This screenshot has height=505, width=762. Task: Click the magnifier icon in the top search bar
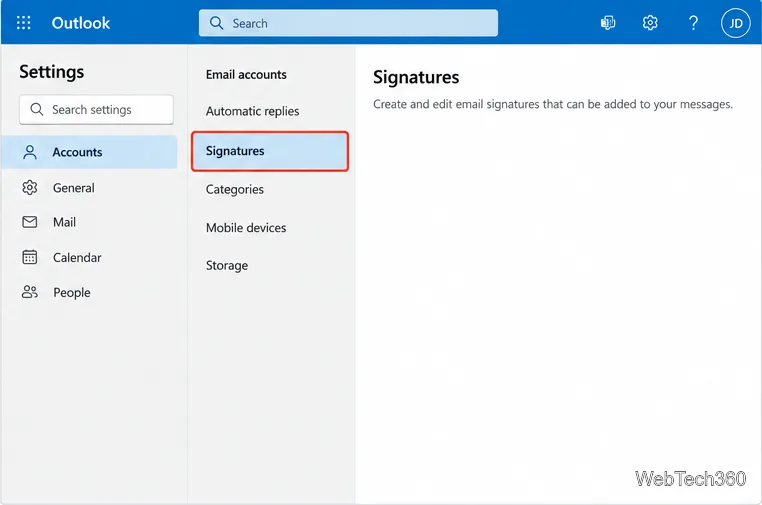coord(216,23)
